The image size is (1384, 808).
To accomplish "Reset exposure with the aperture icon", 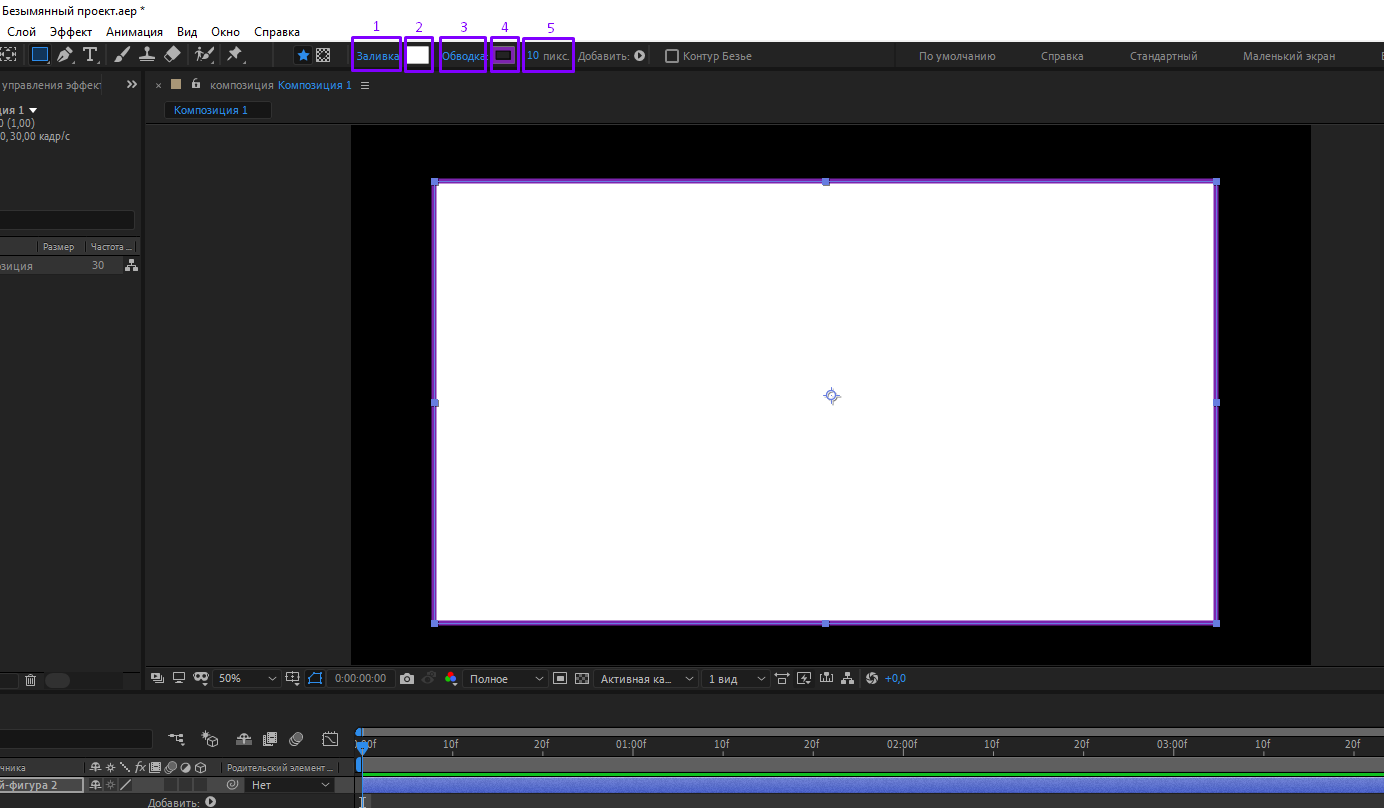I will pos(871,678).
